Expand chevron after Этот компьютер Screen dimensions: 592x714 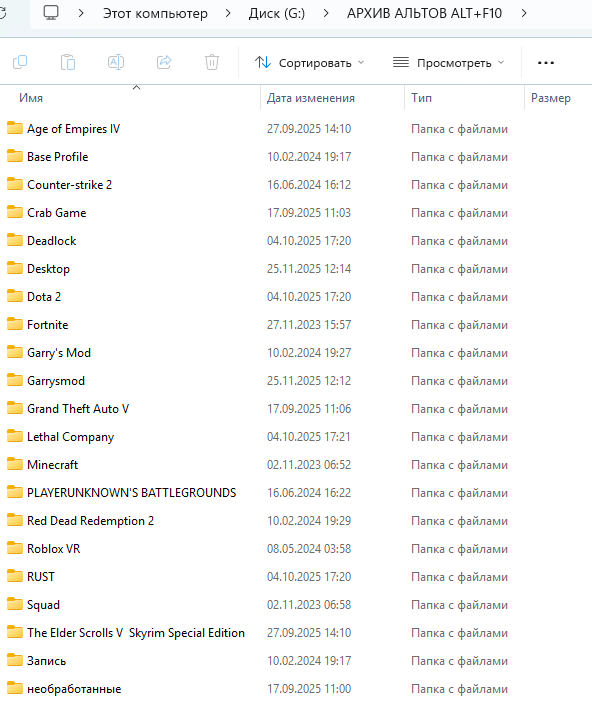[228, 13]
